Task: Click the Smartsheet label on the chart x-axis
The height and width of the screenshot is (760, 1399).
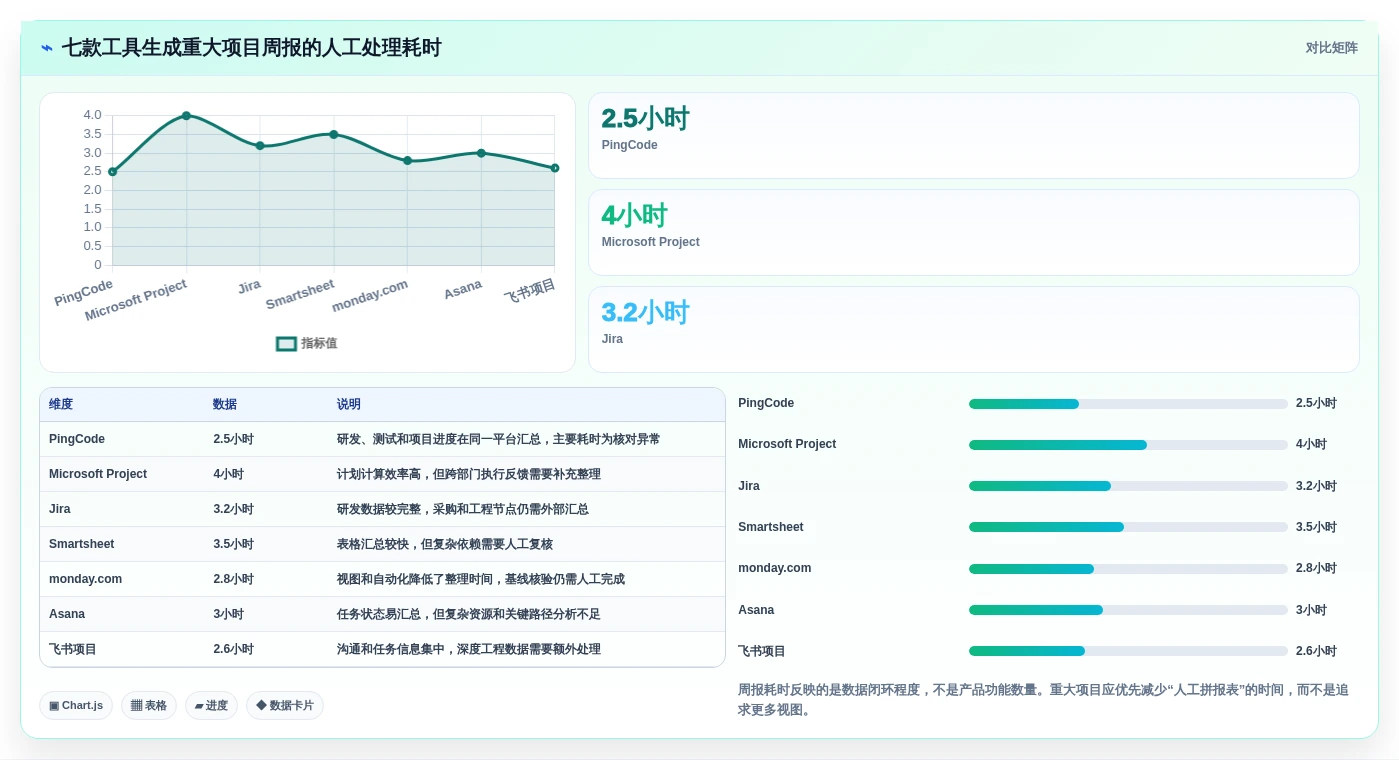Action: (300, 294)
